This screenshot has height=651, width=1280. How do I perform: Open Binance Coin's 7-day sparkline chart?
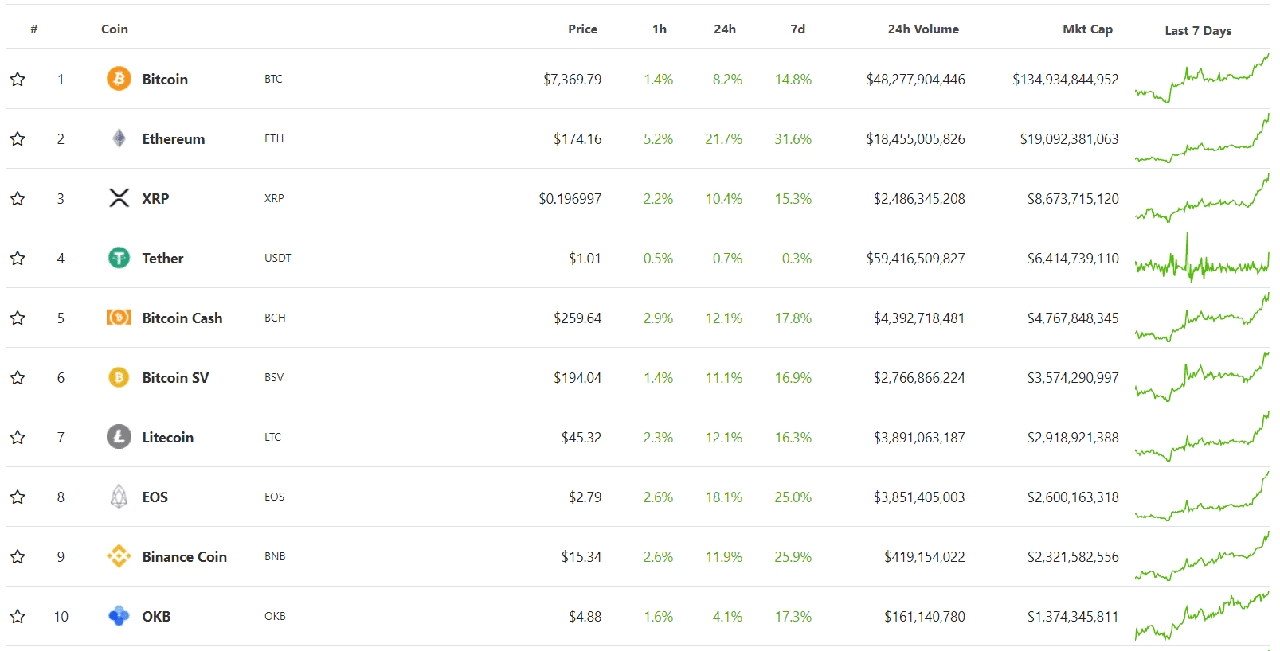[1202, 556]
